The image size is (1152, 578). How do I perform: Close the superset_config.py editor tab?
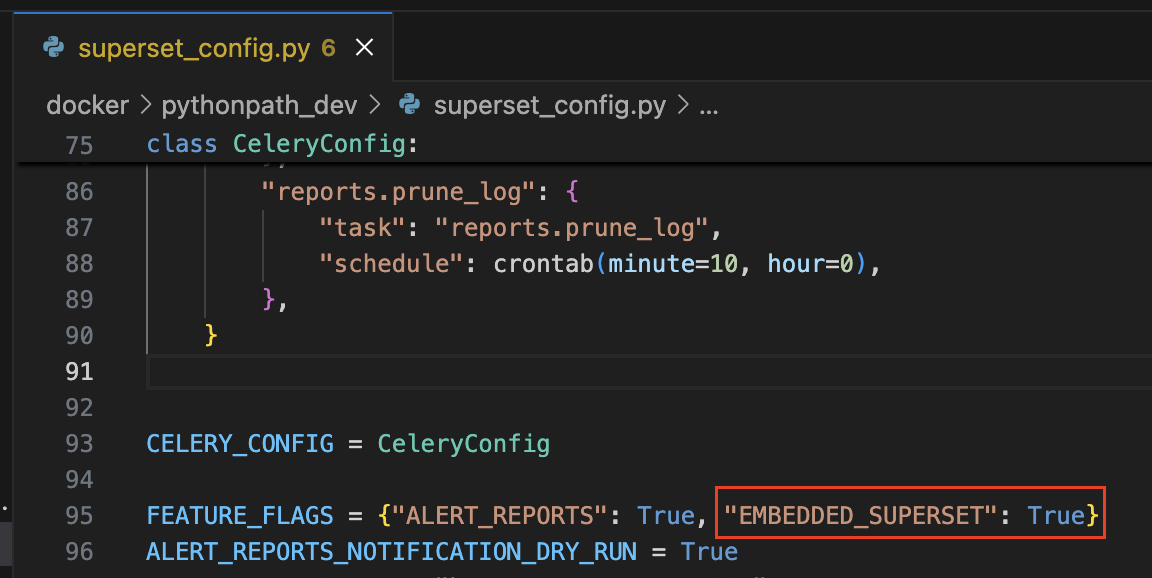(363, 46)
